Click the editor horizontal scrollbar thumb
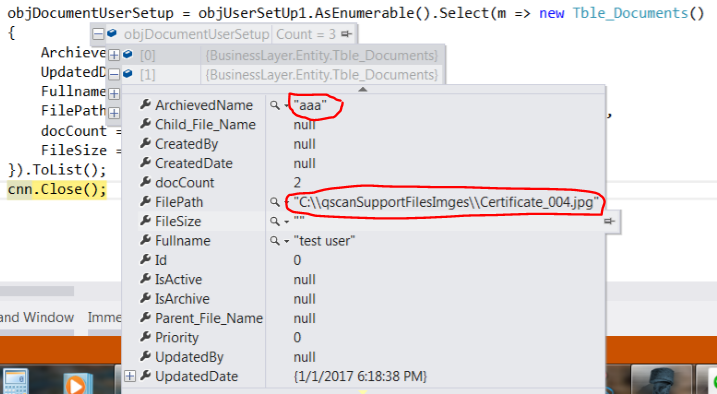Screen dimensions: 717x394 [37, 291]
